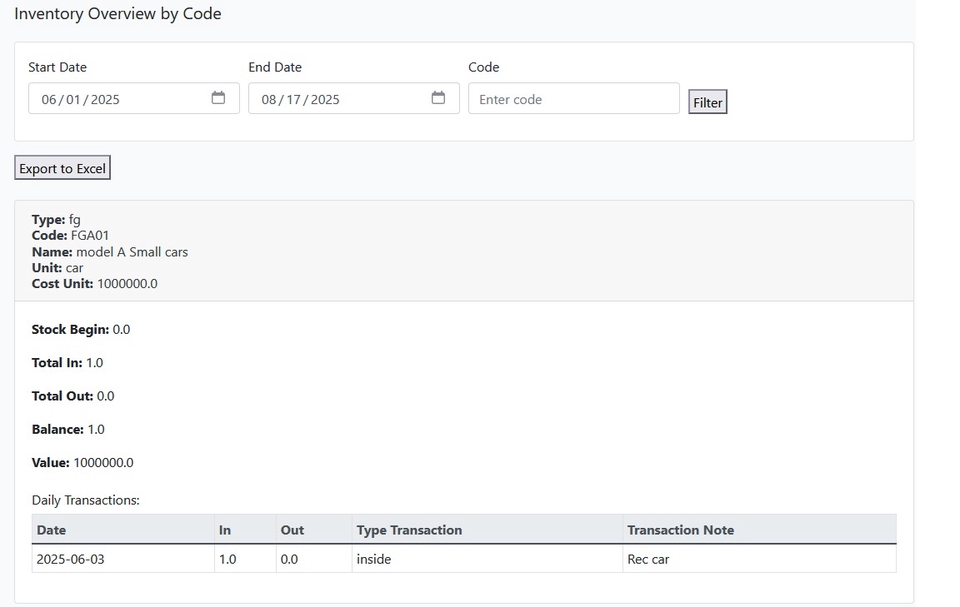
Task: Select the day segment in Start Date
Action: (73, 100)
